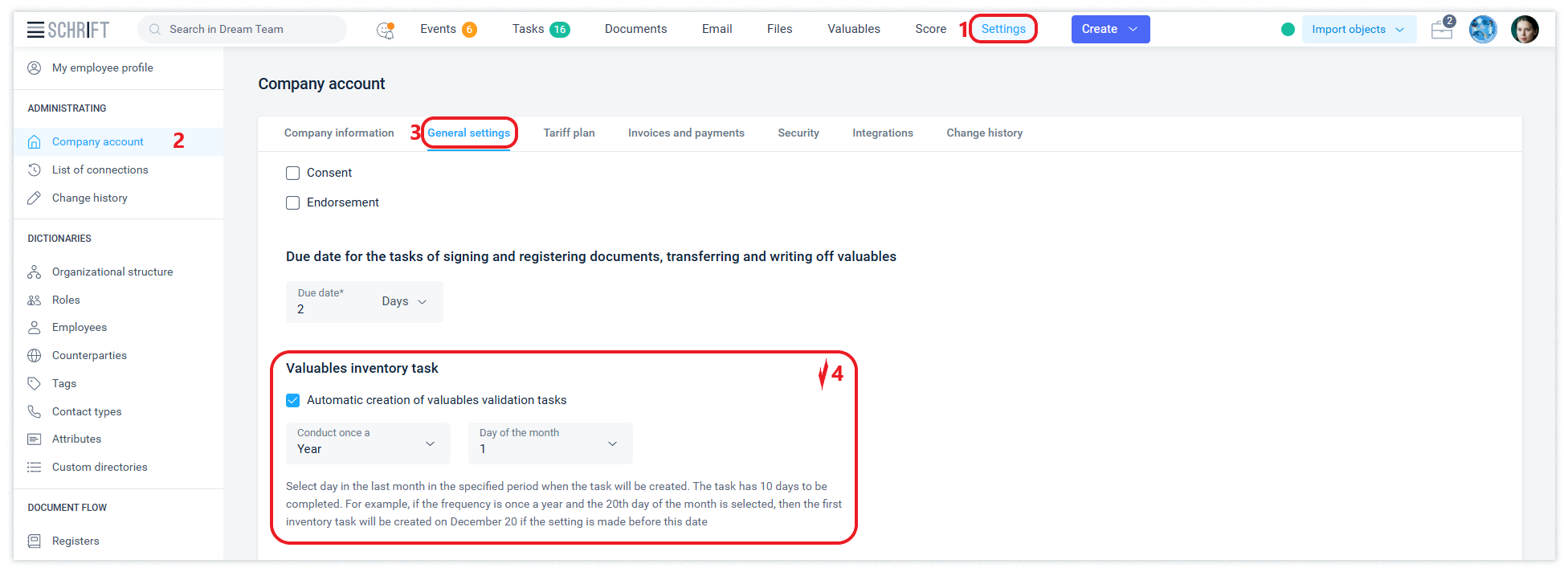The image size is (1568, 572).
Task: Uncheck automatic creation of valuables validation tasks
Action: (293, 401)
